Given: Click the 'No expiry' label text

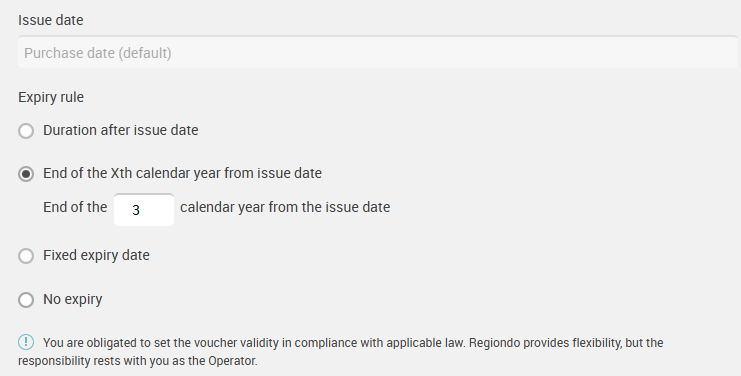Looking at the screenshot, I should (x=73, y=299).
